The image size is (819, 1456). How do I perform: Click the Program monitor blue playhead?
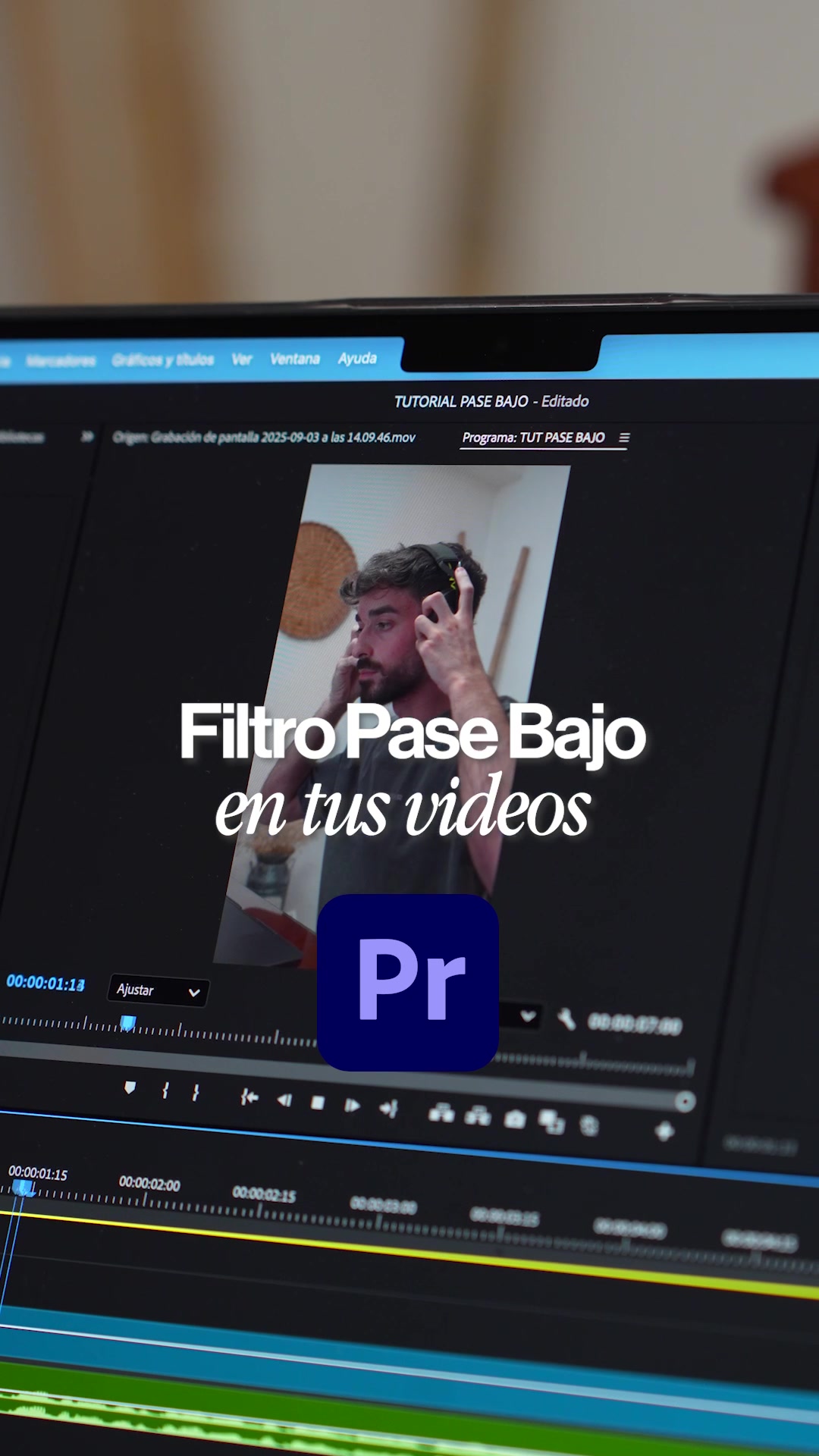point(128,1024)
